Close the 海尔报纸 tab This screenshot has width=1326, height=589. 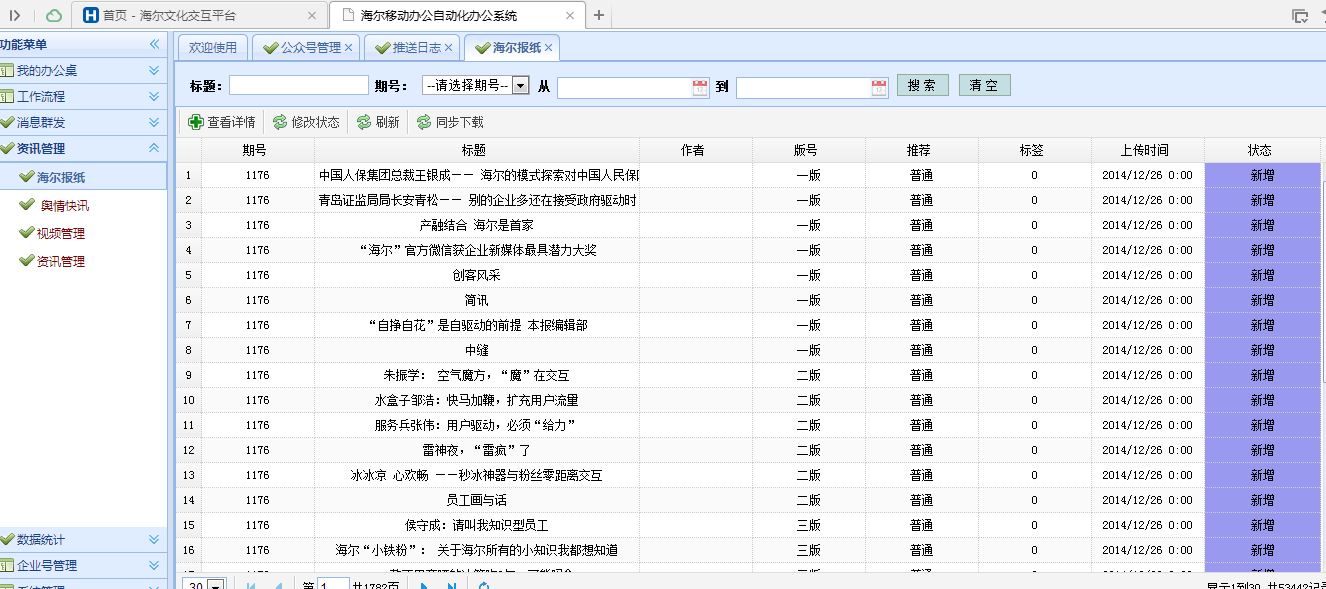pyautogui.click(x=549, y=47)
